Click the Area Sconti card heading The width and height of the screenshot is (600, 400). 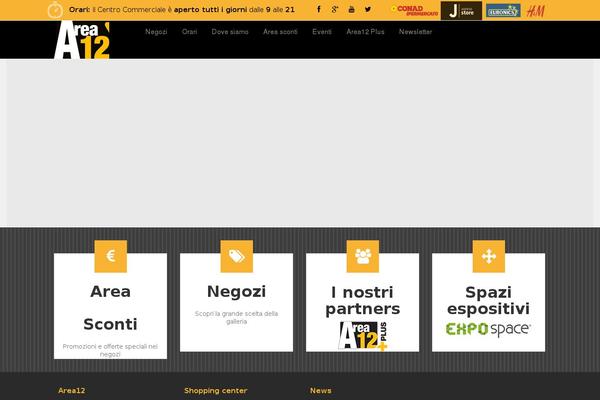coord(110,308)
